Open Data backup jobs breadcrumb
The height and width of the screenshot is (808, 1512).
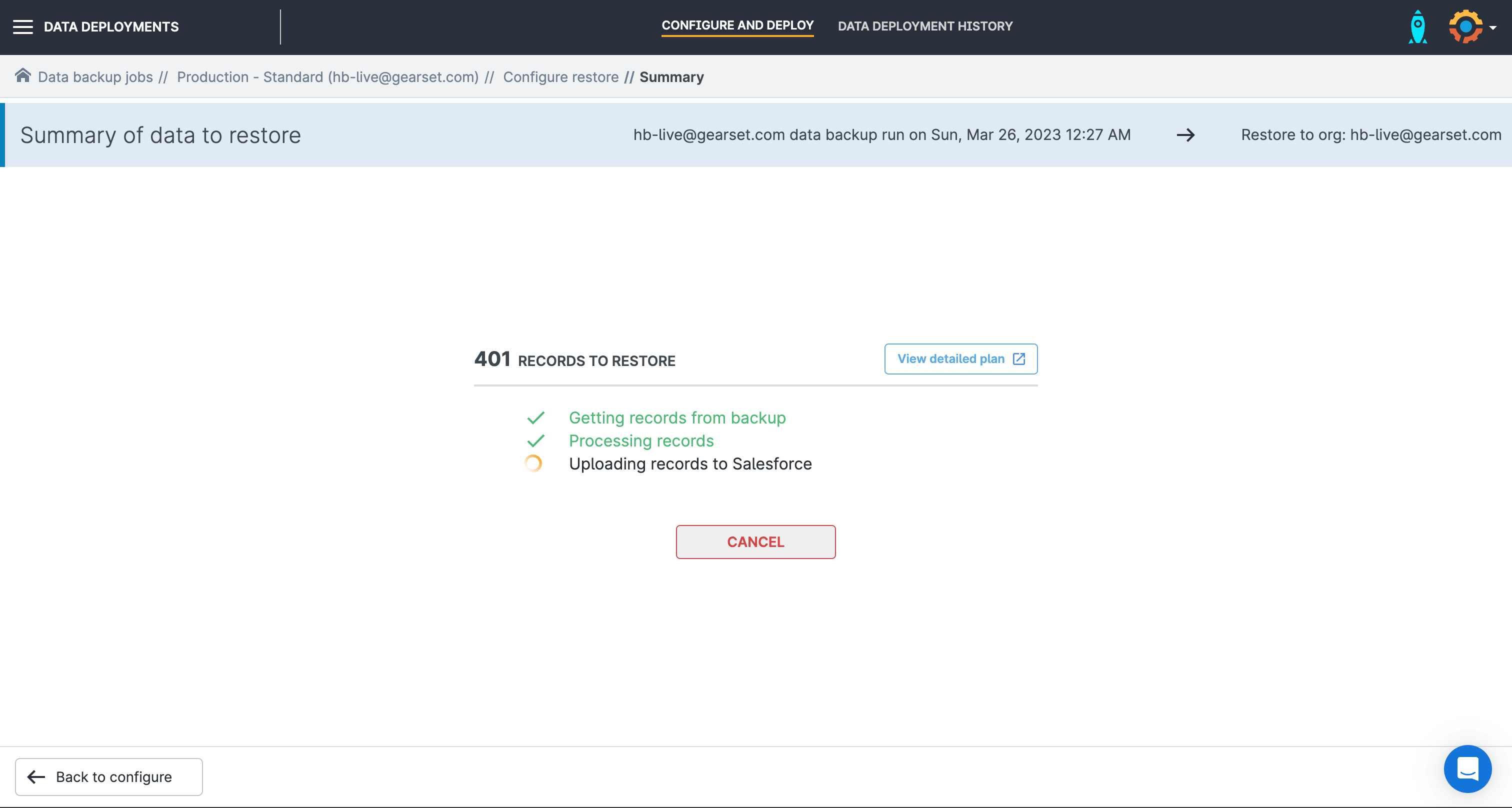click(x=95, y=77)
